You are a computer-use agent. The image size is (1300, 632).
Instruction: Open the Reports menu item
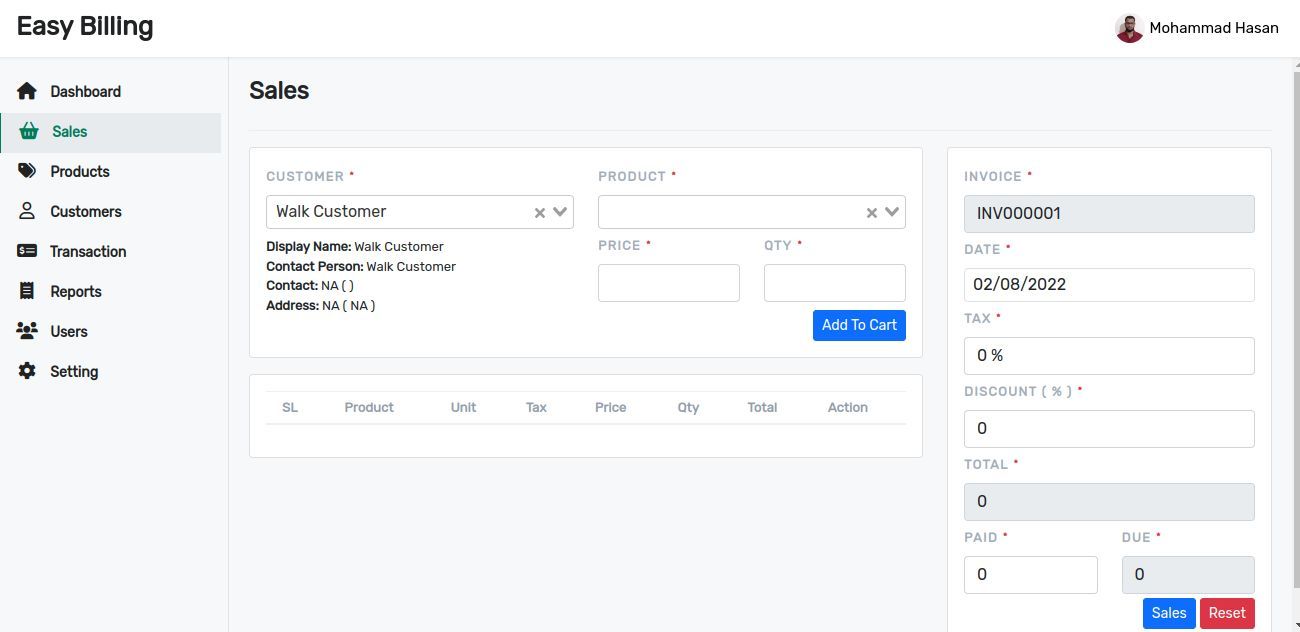pos(76,291)
